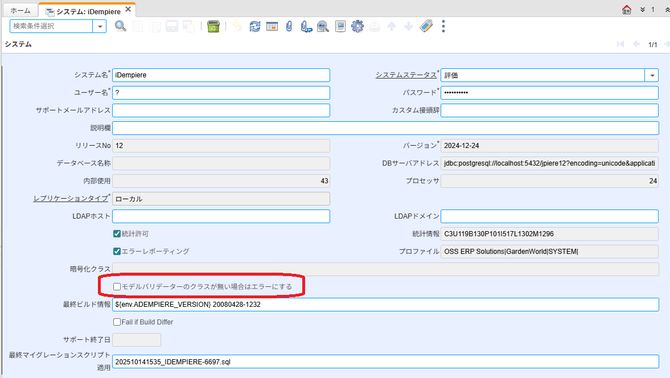
Task: Click the バージョン field showing 2024-12-24
Action: (x=550, y=146)
